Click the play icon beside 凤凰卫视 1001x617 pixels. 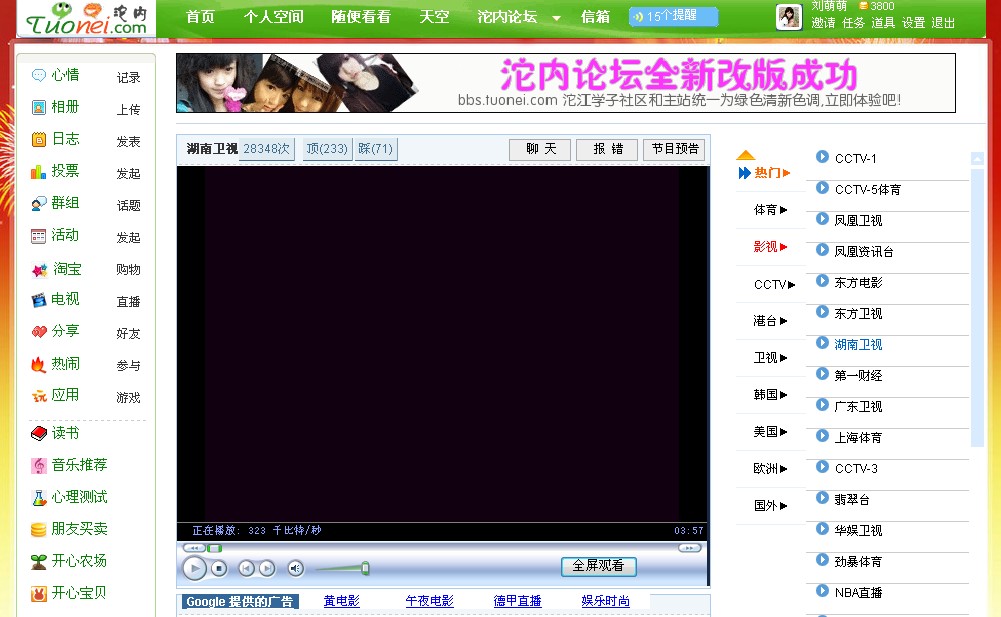(822, 218)
